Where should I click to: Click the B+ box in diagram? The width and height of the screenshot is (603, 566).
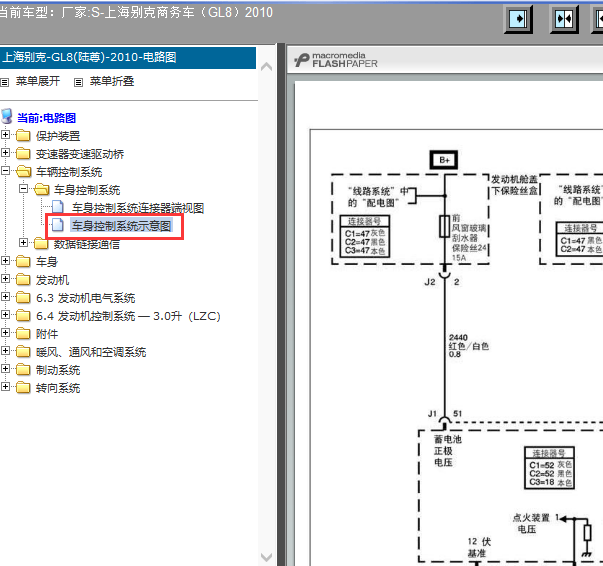(444, 160)
